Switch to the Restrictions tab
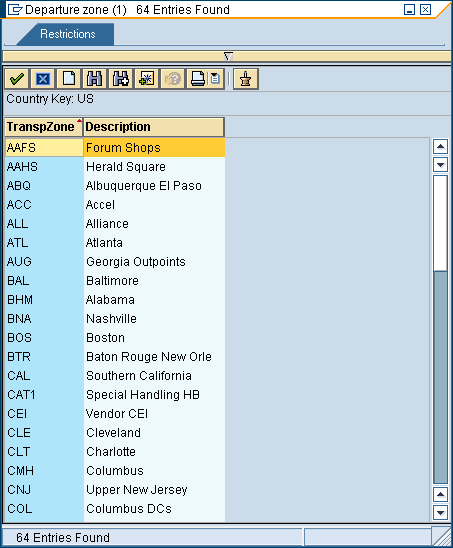Image resolution: width=453 pixels, height=548 pixels. [x=67, y=34]
